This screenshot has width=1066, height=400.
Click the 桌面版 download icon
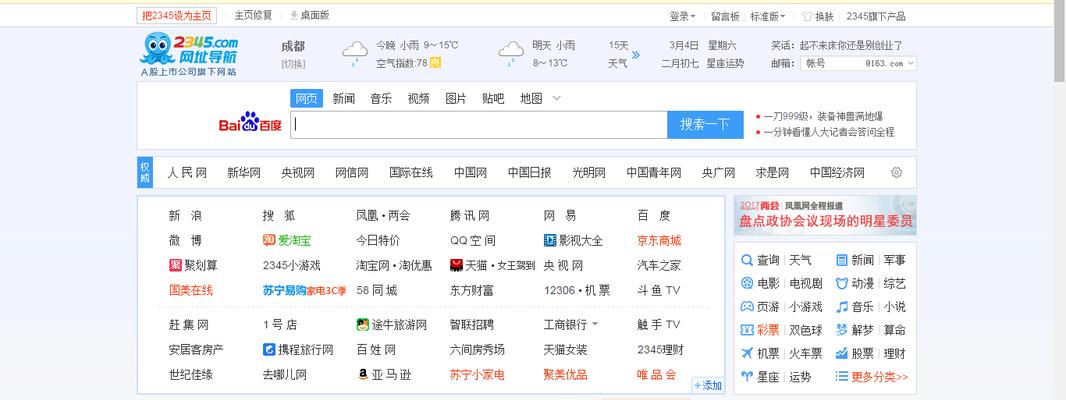coord(294,15)
